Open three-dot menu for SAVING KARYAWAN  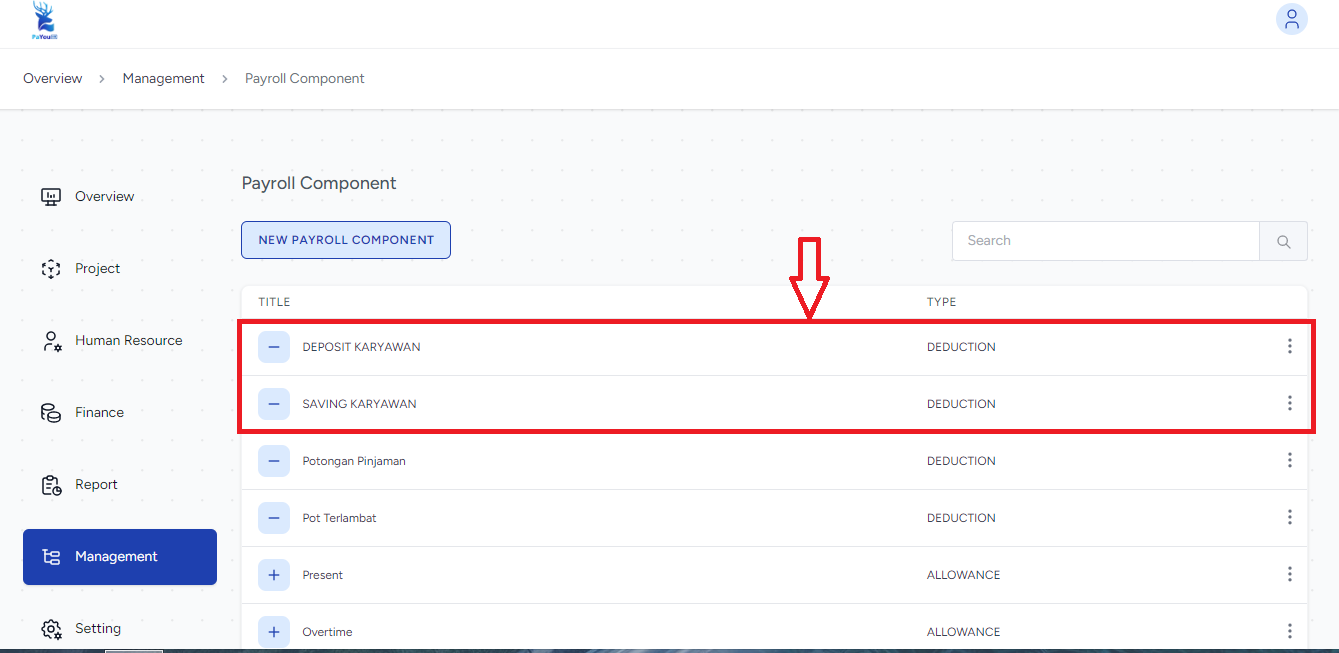(1289, 403)
